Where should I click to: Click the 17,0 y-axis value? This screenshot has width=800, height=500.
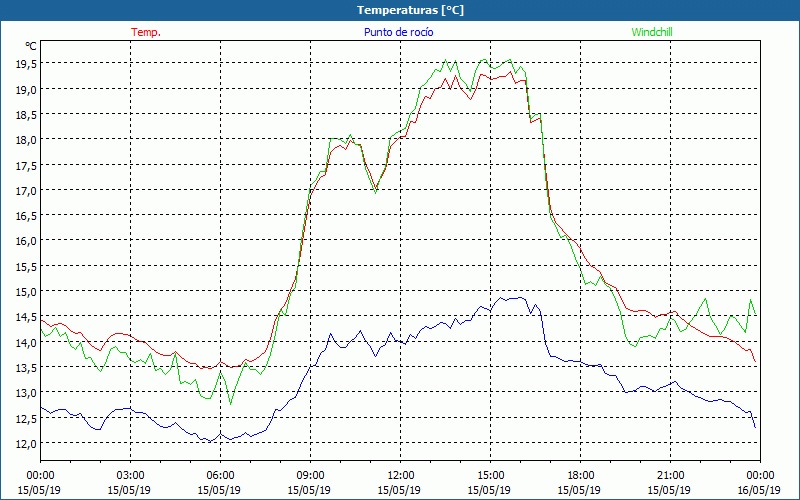pos(27,191)
